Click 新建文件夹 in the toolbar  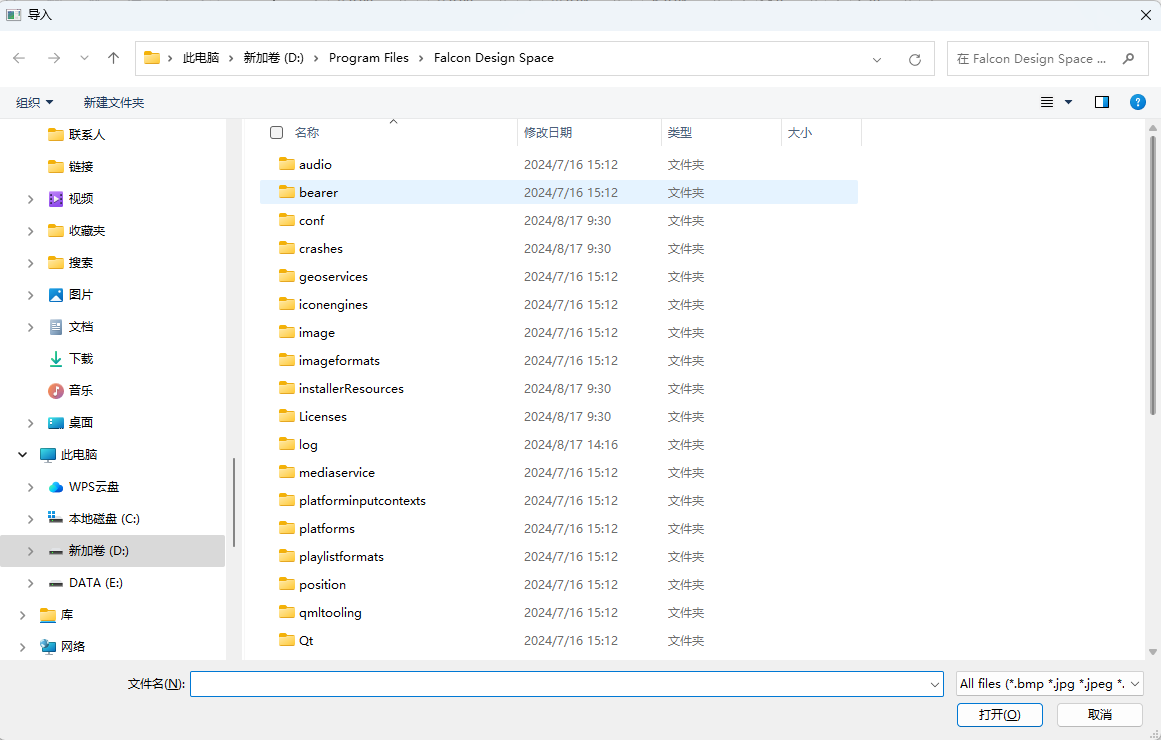(x=114, y=102)
